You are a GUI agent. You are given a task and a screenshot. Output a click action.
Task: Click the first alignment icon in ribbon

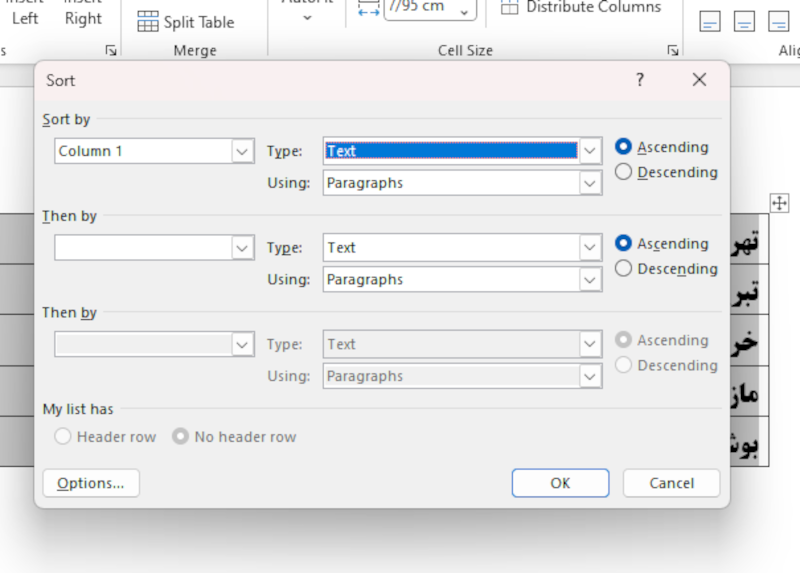click(x=710, y=22)
